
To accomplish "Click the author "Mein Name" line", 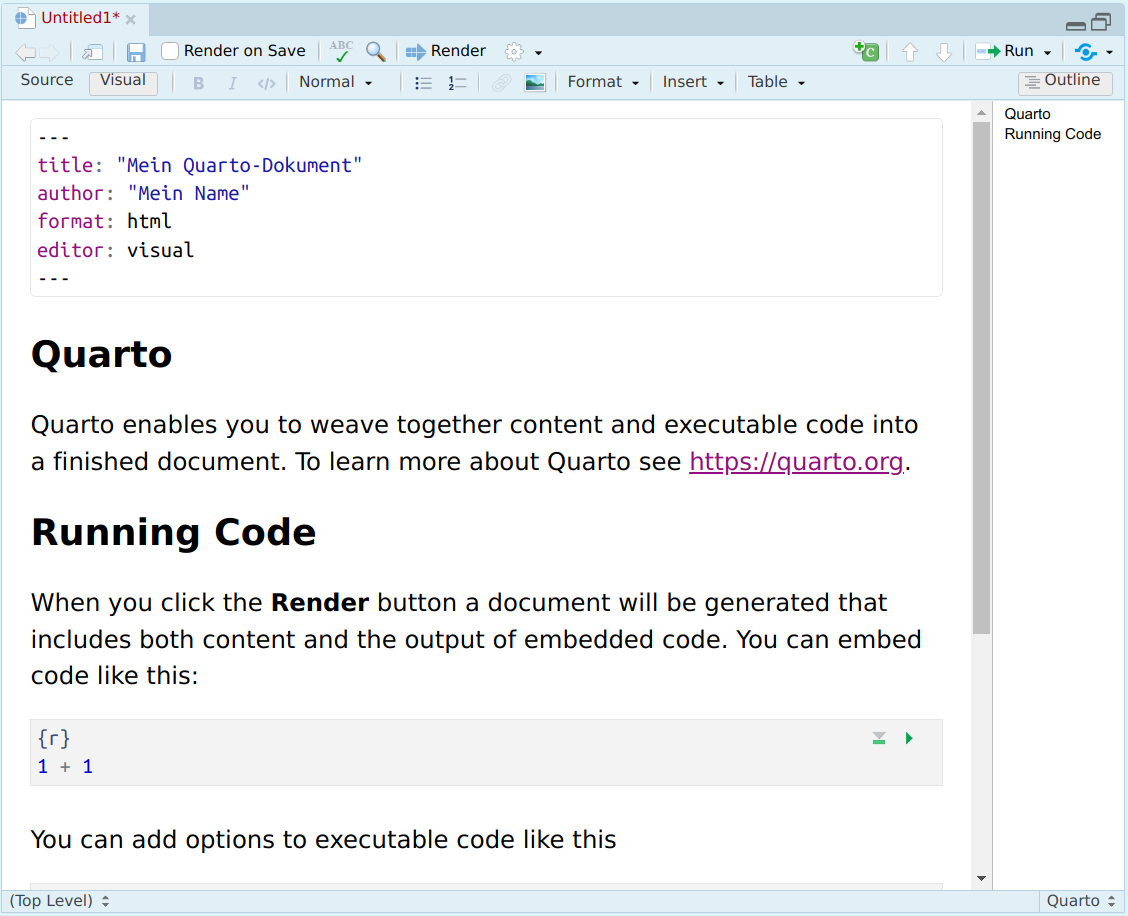I will click(x=144, y=193).
